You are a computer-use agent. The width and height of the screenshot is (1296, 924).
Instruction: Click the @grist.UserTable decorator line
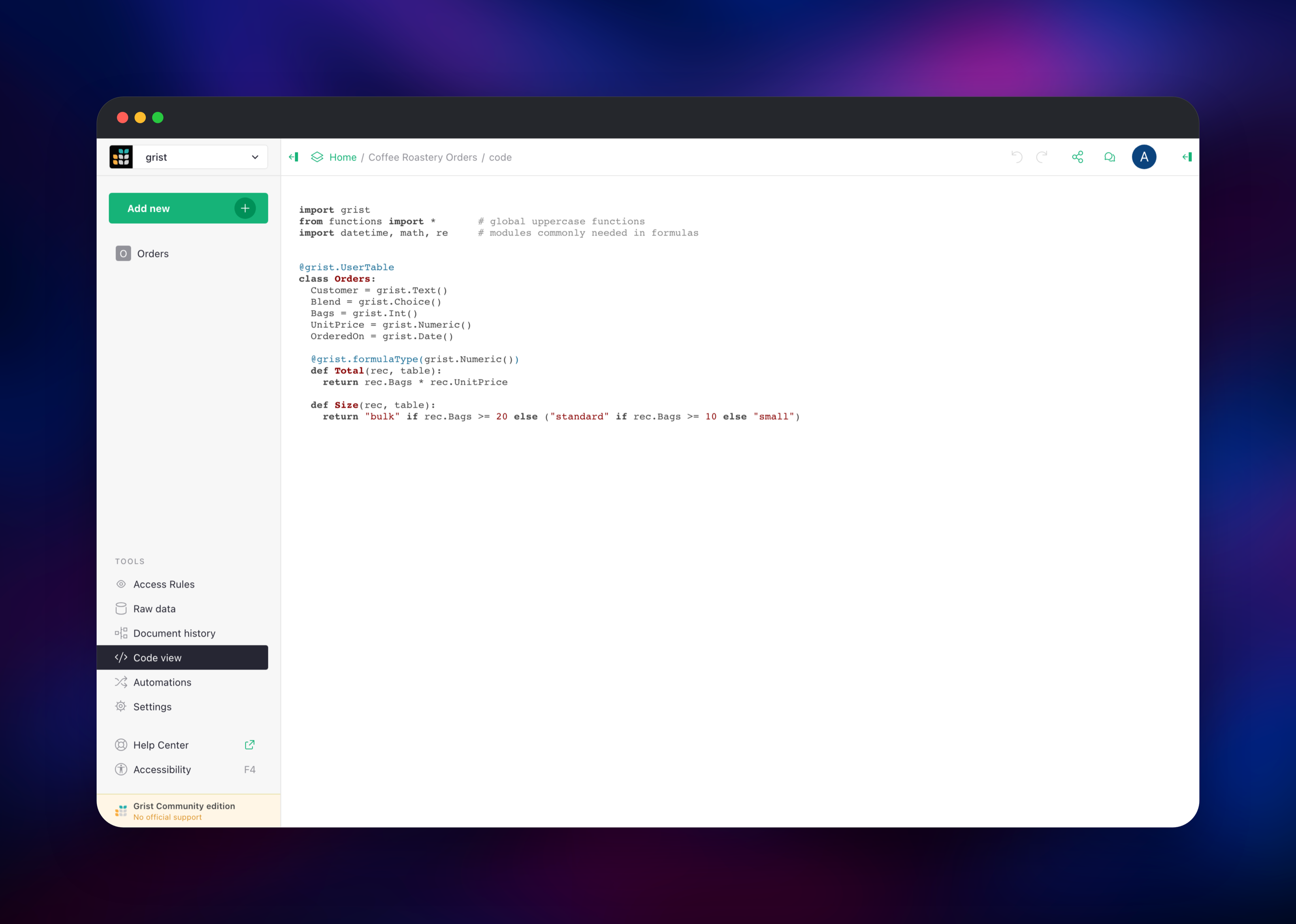point(346,267)
